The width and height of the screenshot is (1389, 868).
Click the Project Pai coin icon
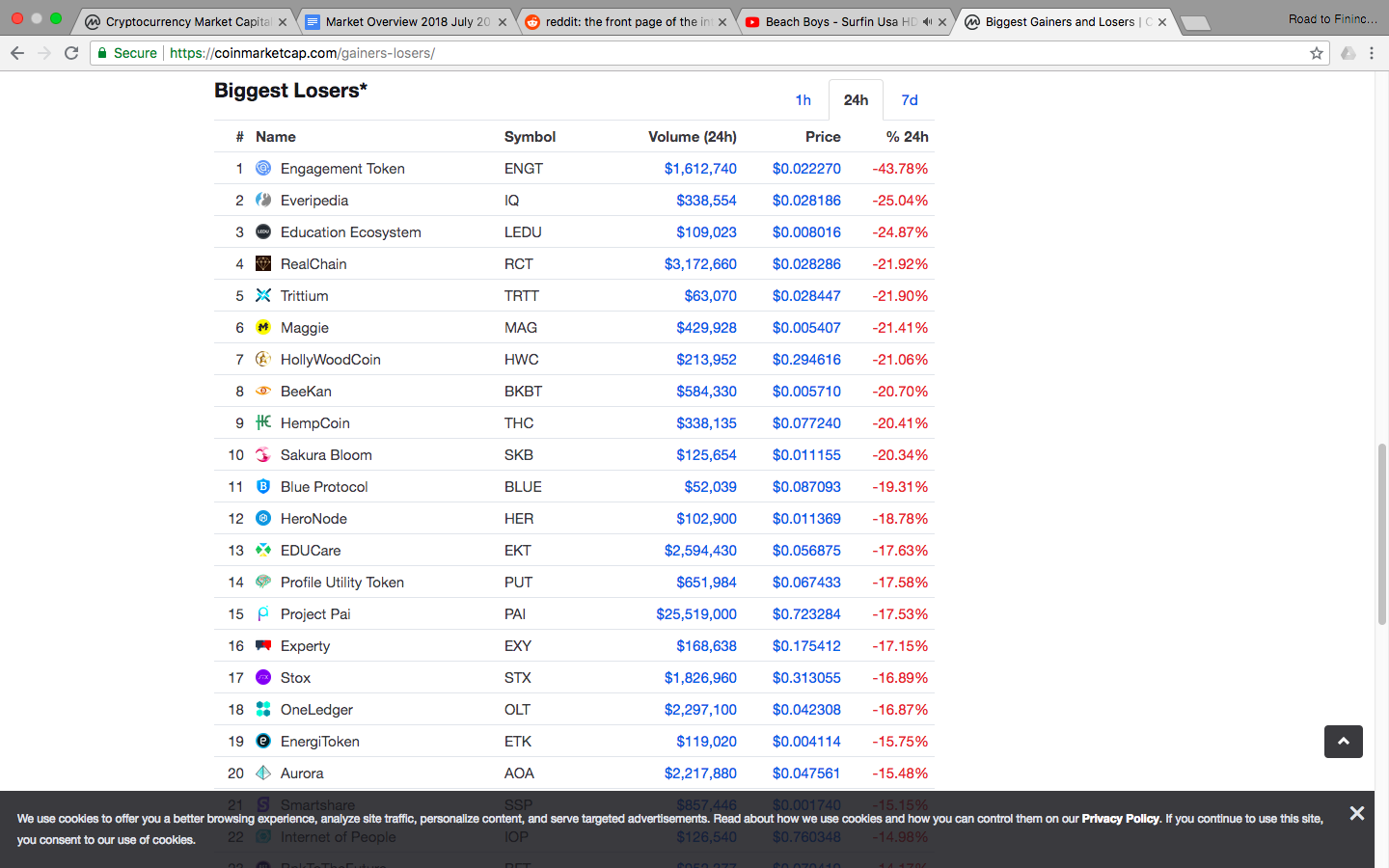pyautogui.click(x=263, y=613)
